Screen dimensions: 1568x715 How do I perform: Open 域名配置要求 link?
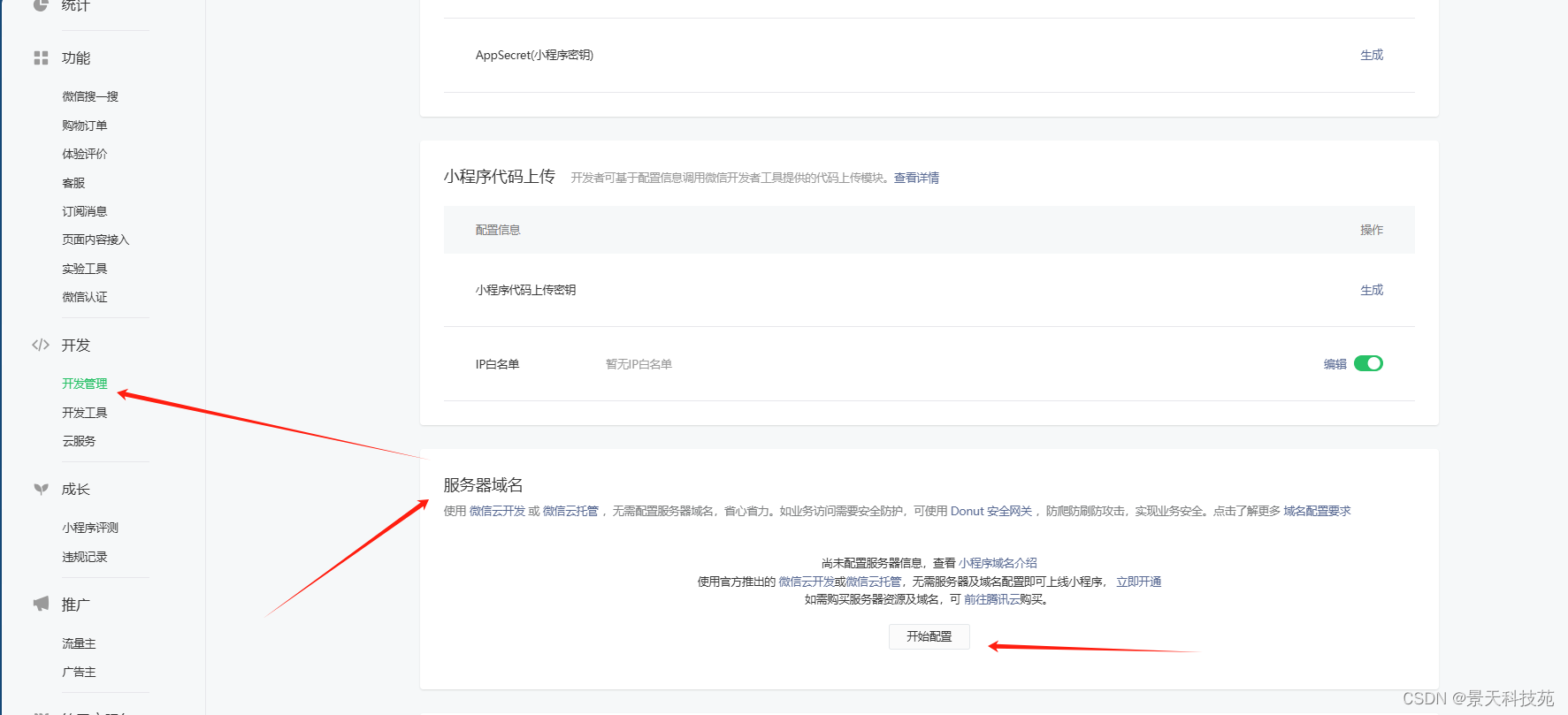click(1318, 511)
